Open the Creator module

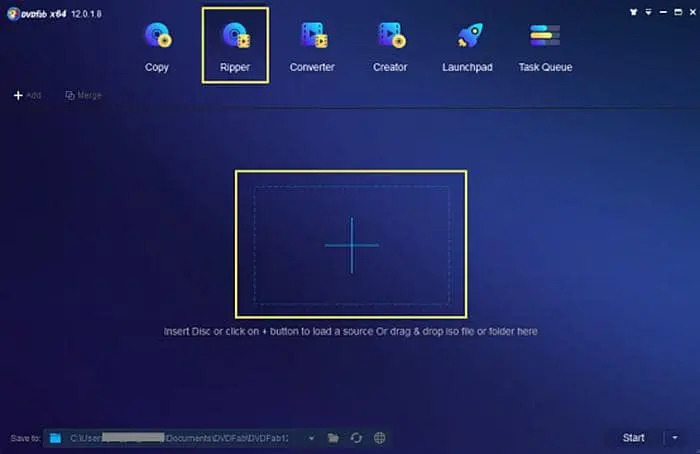(390, 46)
